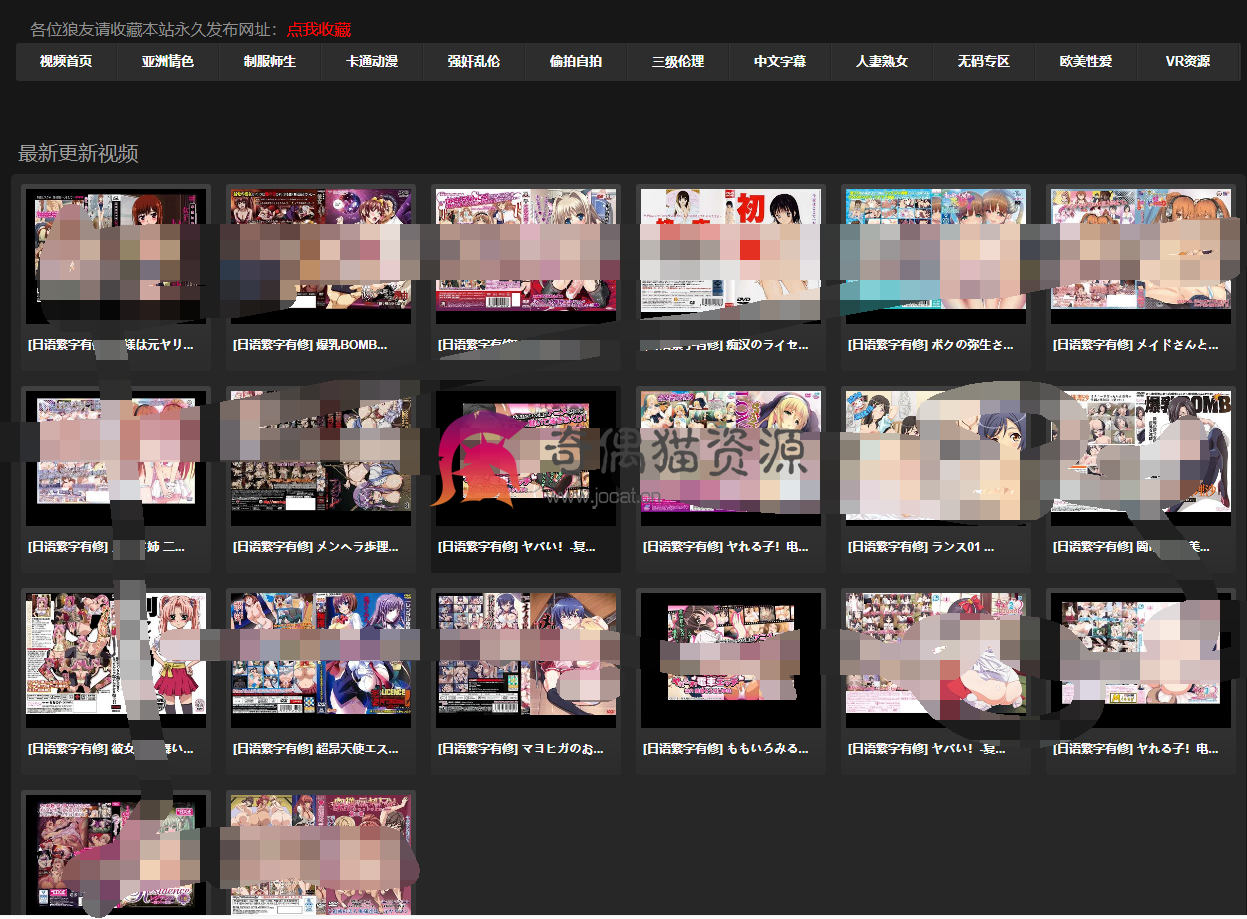This screenshot has width=1247, height=919.
Task: Open the thumbnail above メンヘラ歩理 title
Action: pyautogui.click(x=320, y=459)
